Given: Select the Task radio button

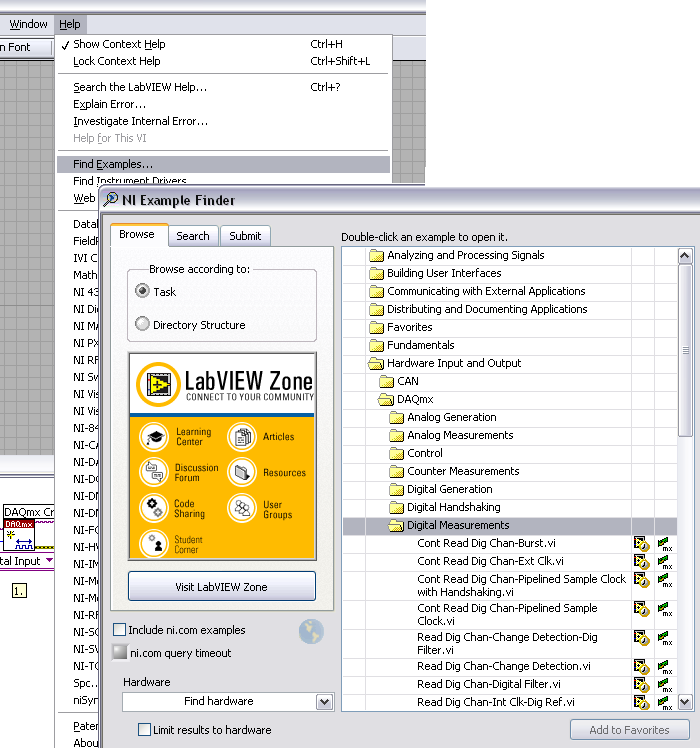Looking at the screenshot, I should 141,291.
